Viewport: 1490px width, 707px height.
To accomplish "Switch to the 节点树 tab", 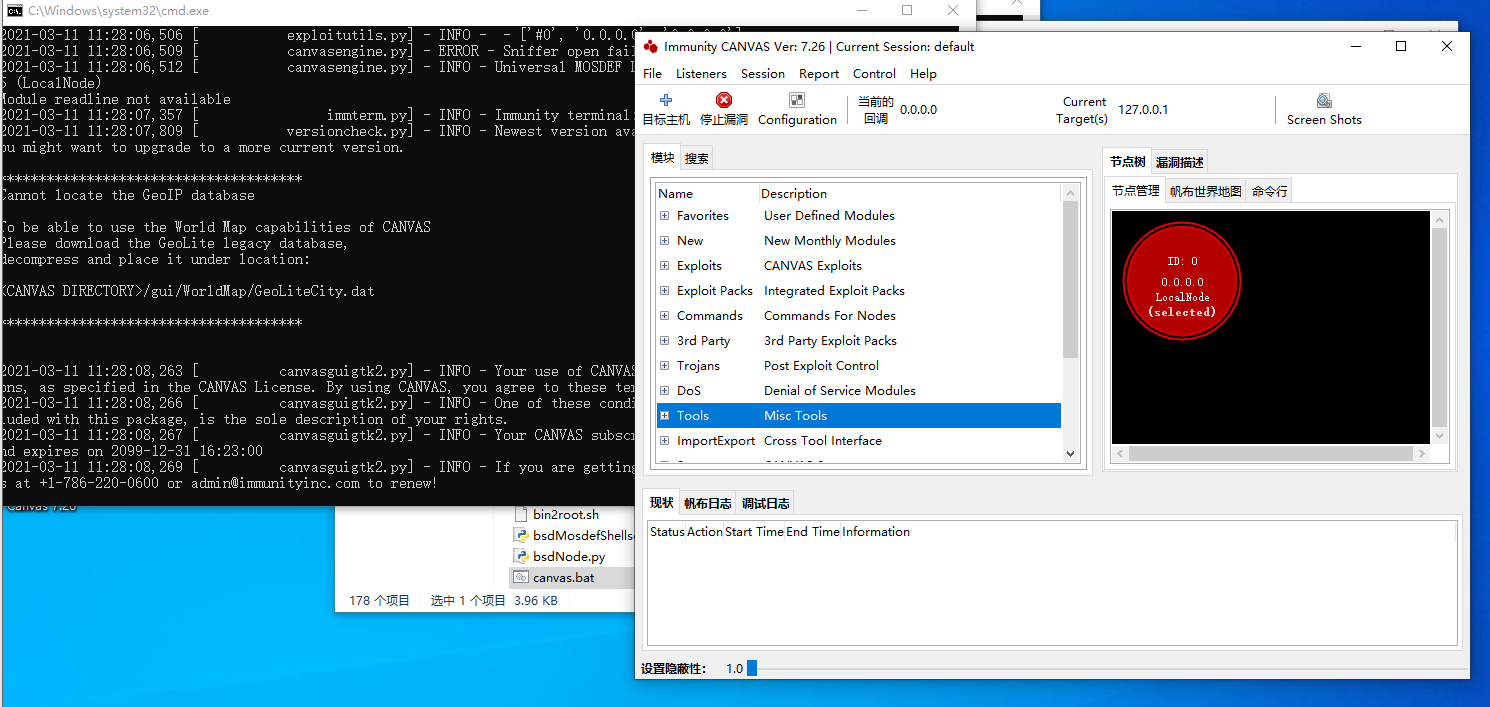I will [1128, 161].
